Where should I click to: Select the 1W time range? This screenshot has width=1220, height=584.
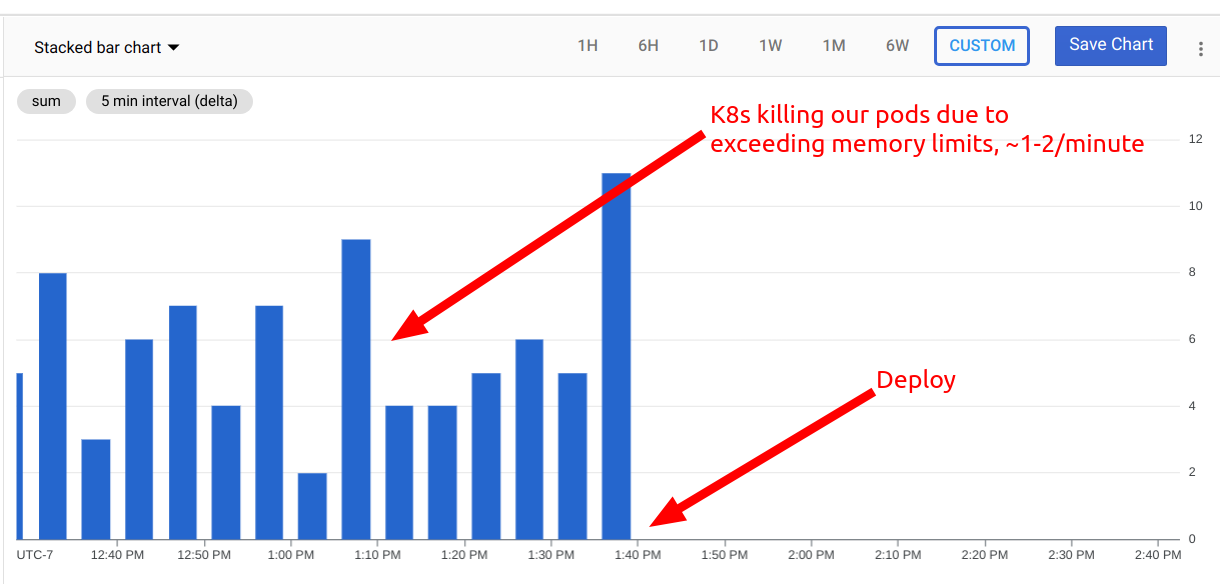pyautogui.click(x=770, y=45)
